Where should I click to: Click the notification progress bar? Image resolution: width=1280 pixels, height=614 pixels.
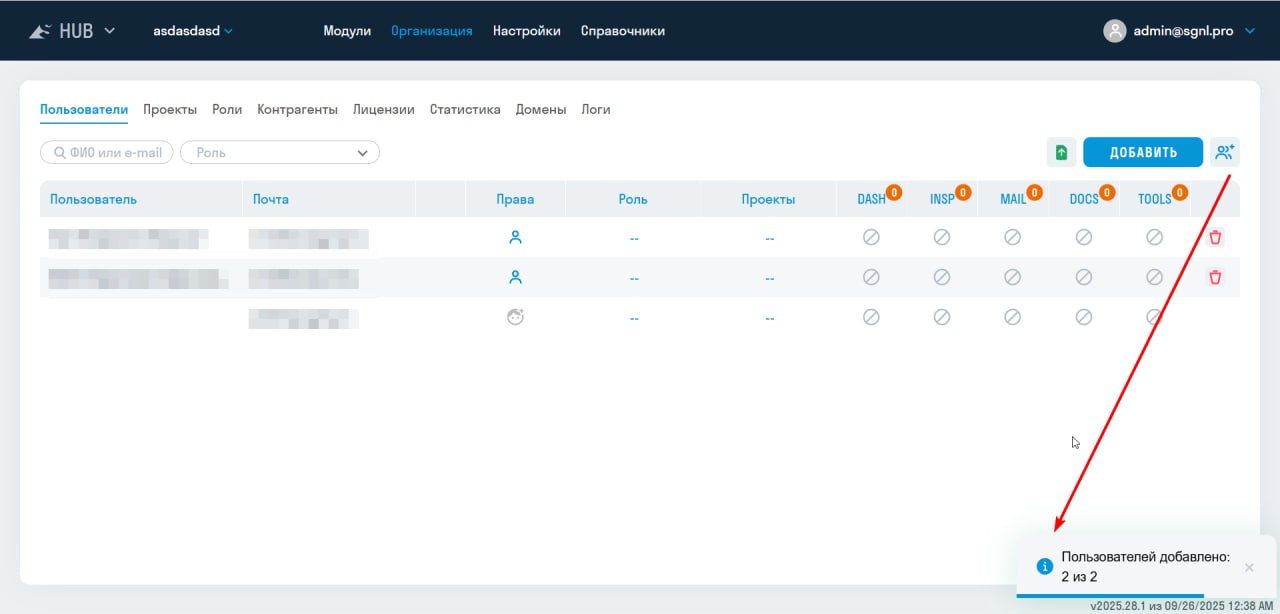click(x=1111, y=595)
